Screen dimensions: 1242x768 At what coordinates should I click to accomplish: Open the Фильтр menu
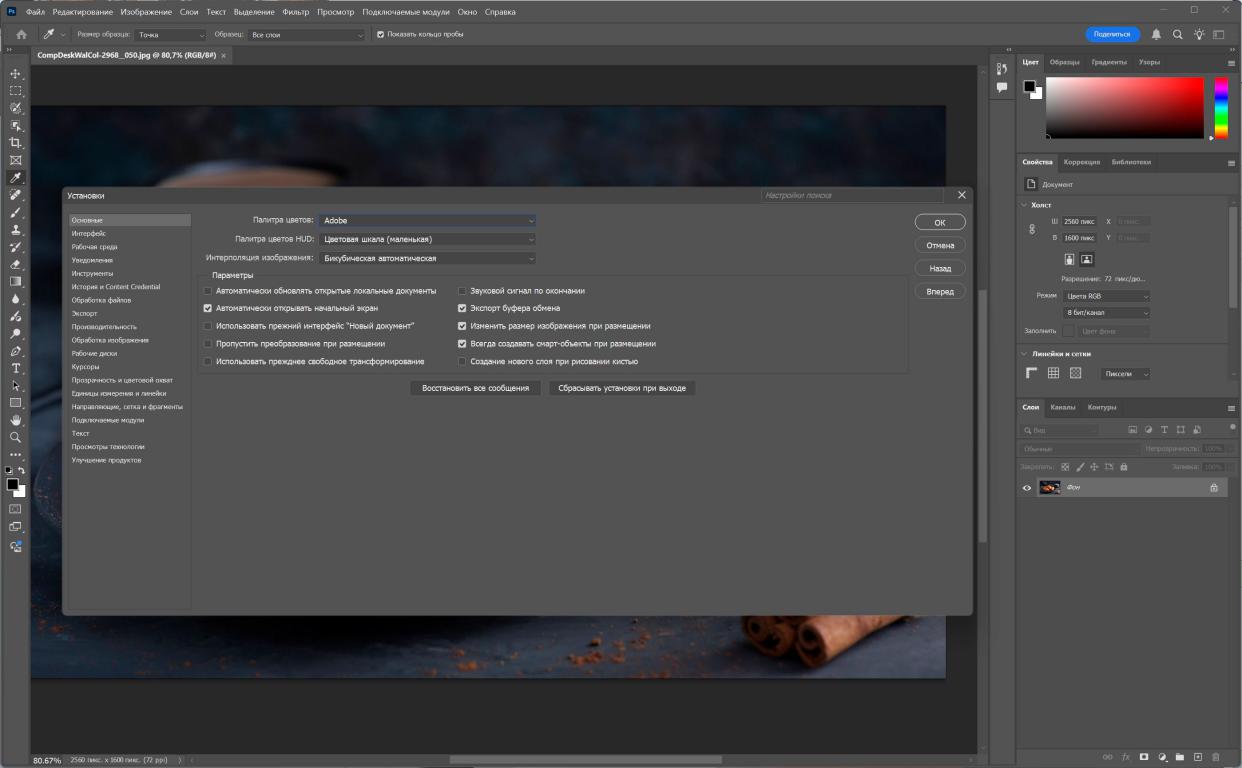pyautogui.click(x=295, y=12)
